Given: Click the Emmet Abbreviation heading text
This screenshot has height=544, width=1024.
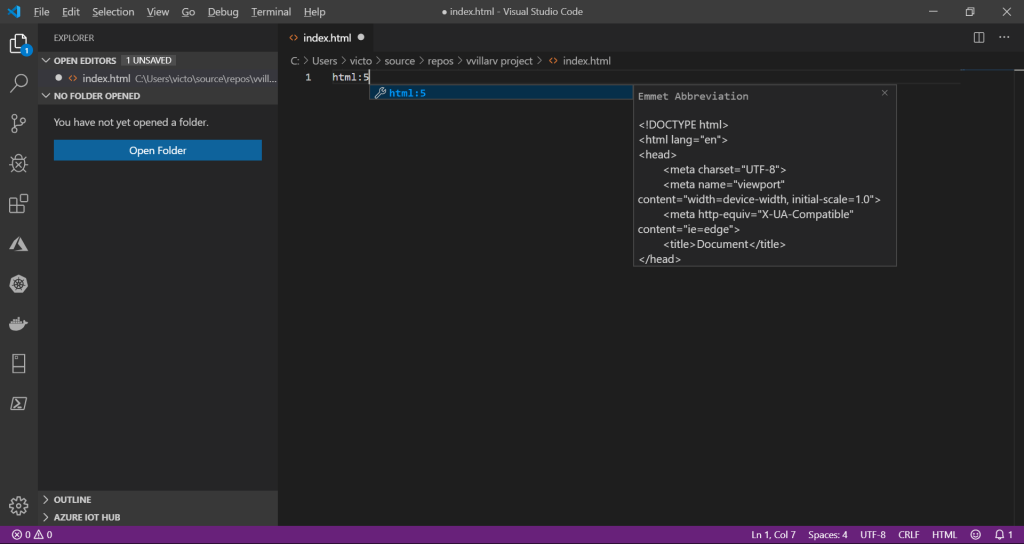Looking at the screenshot, I should [x=693, y=96].
